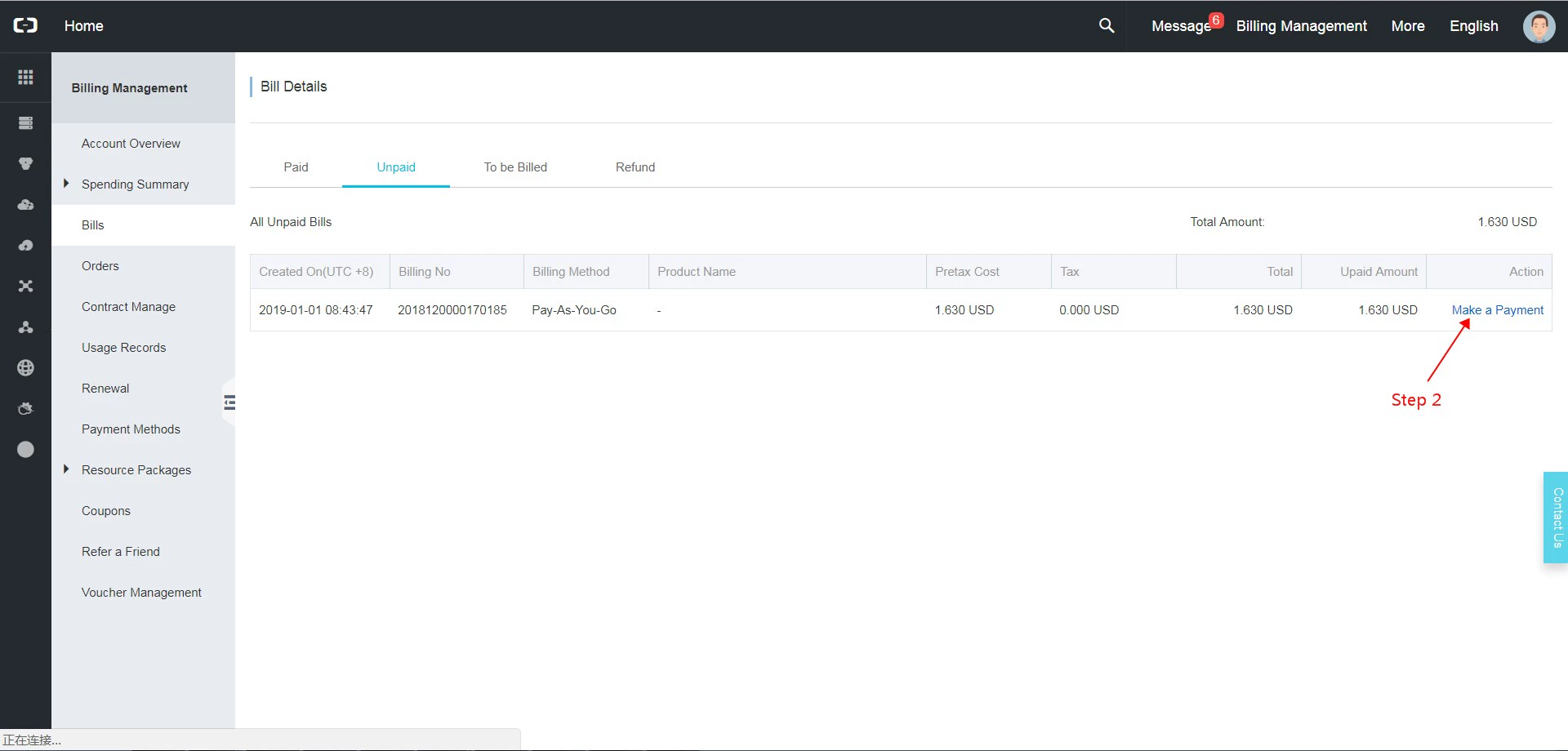Click the Total Amount label
1568x751 pixels.
pyautogui.click(x=1227, y=222)
